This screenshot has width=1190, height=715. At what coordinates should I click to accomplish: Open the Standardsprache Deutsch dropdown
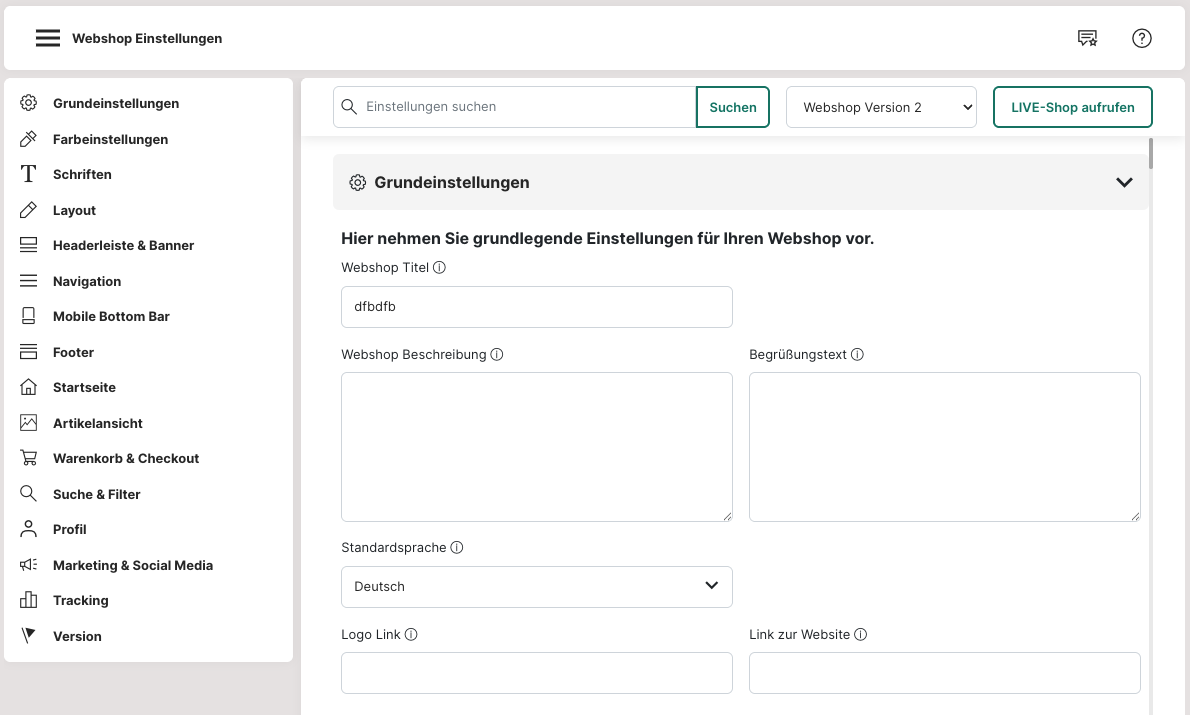(536, 587)
